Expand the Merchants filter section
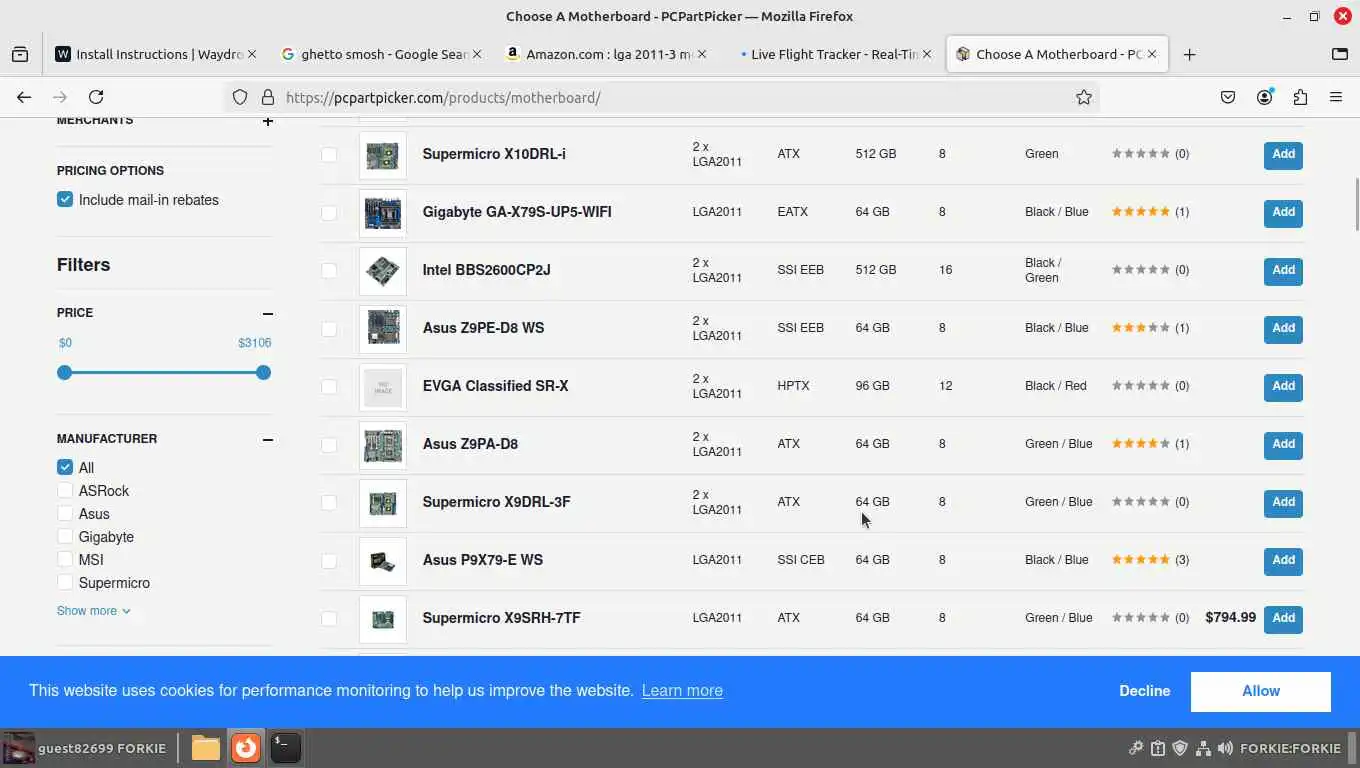 pyautogui.click(x=267, y=121)
